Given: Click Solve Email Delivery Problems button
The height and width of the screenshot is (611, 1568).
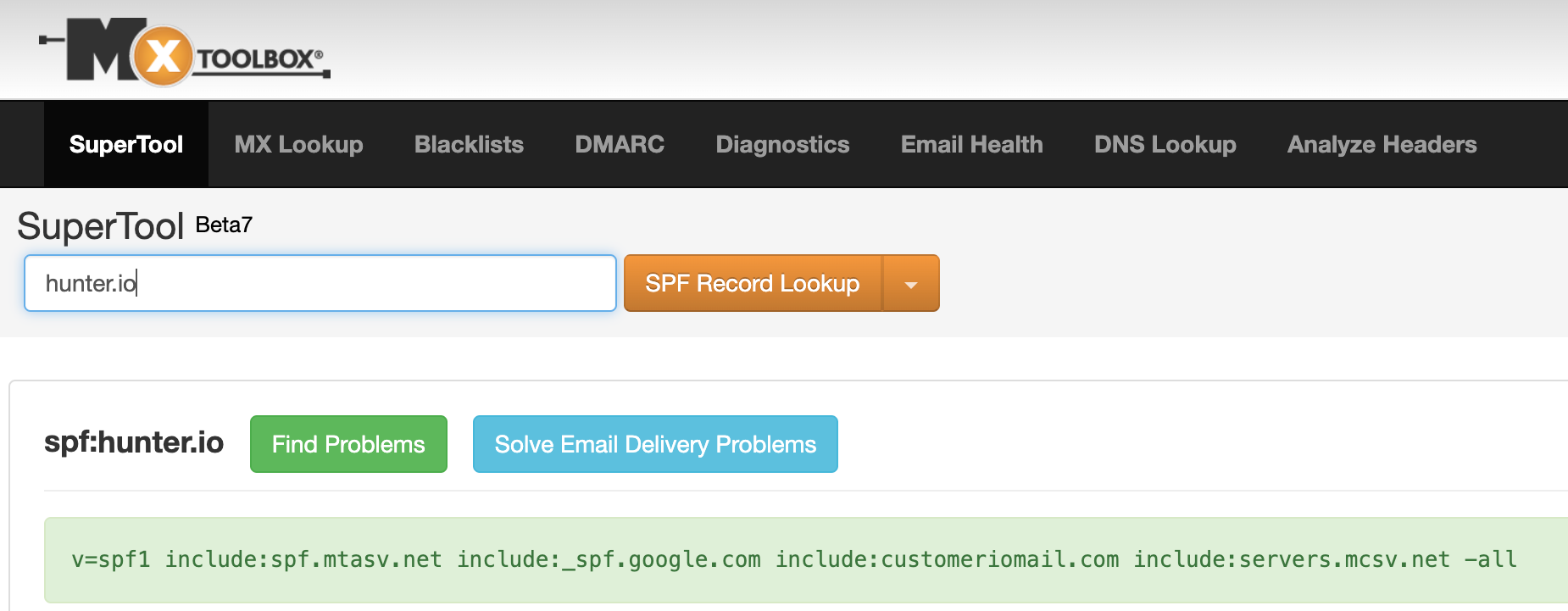Looking at the screenshot, I should click(x=655, y=444).
